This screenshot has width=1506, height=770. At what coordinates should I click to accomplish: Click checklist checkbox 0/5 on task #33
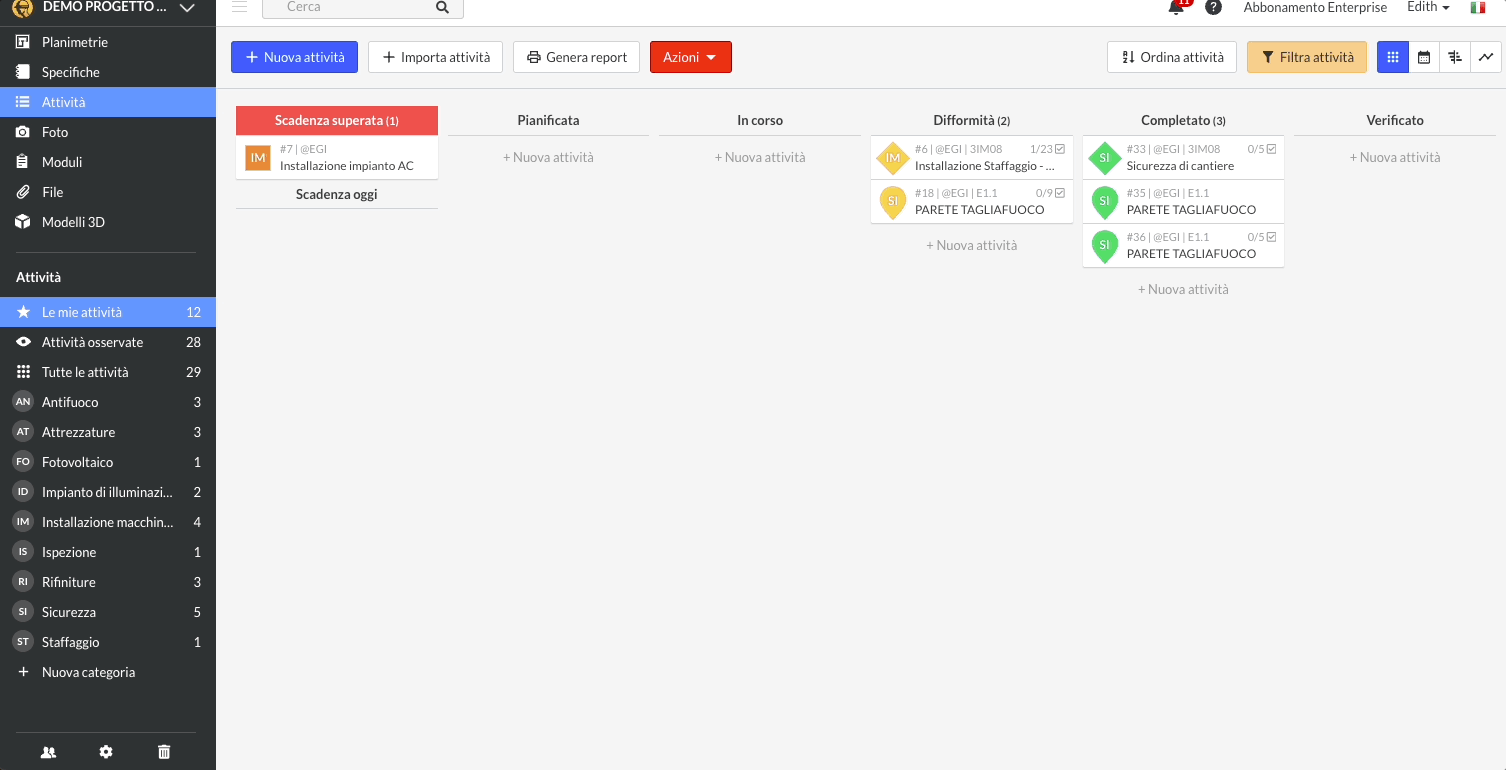(1272, 149)
